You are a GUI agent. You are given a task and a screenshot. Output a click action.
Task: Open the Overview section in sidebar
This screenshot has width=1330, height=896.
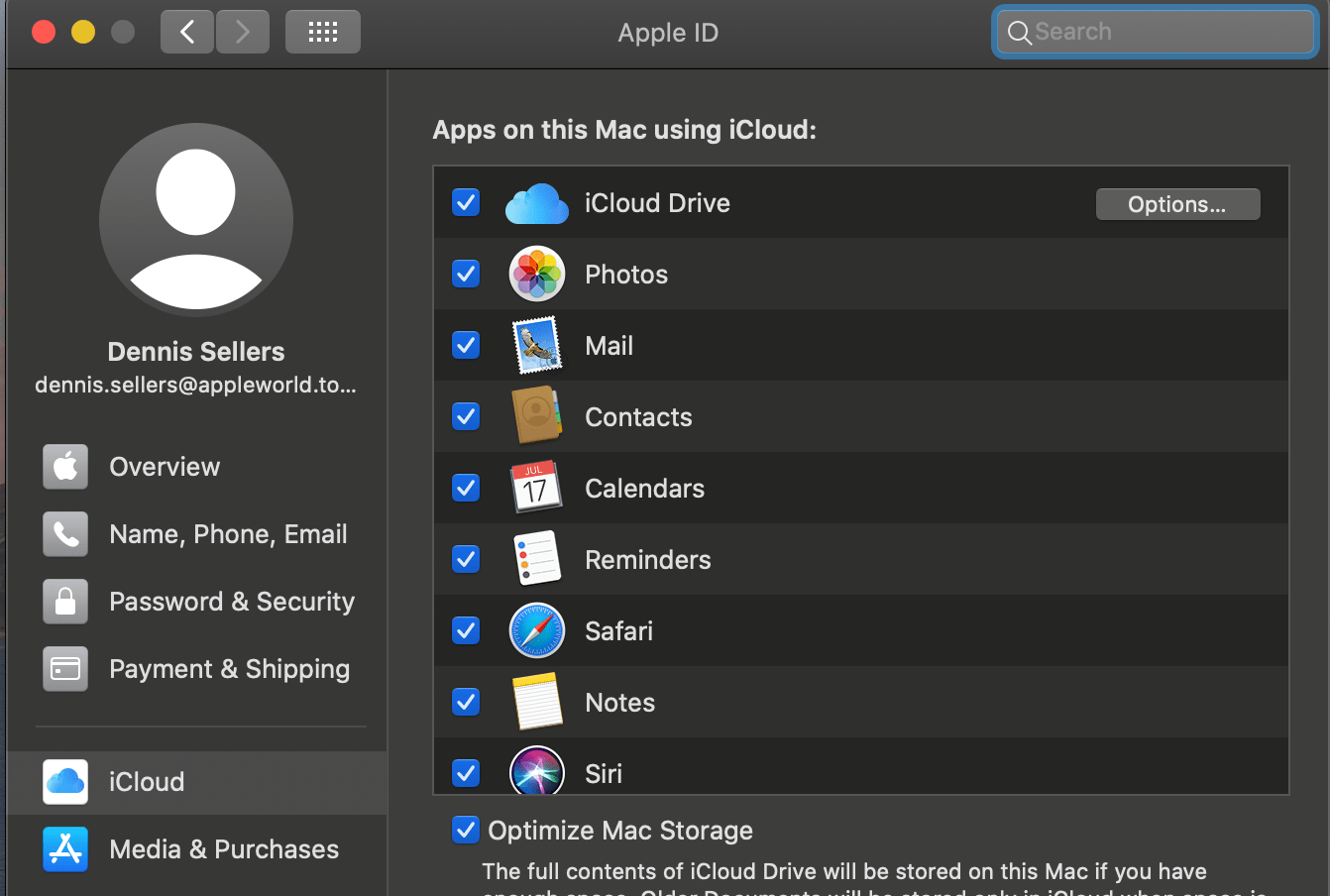click(165, 467)
